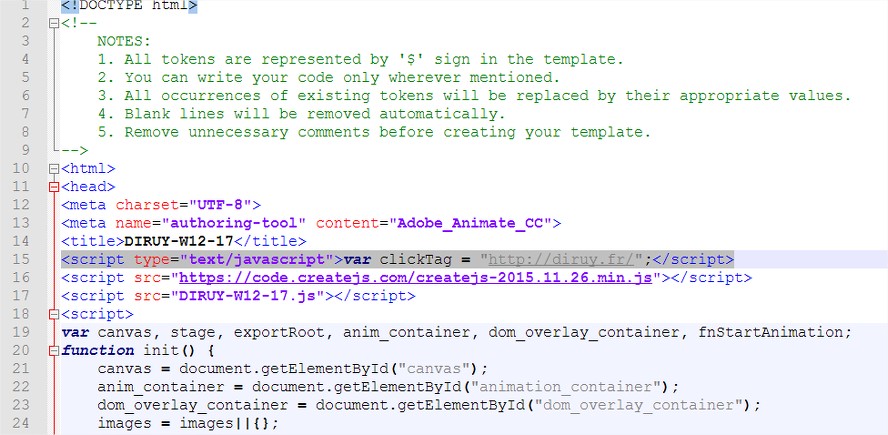Click the NOTES: comment heading

pyautogui.click(x=124, y=41)
